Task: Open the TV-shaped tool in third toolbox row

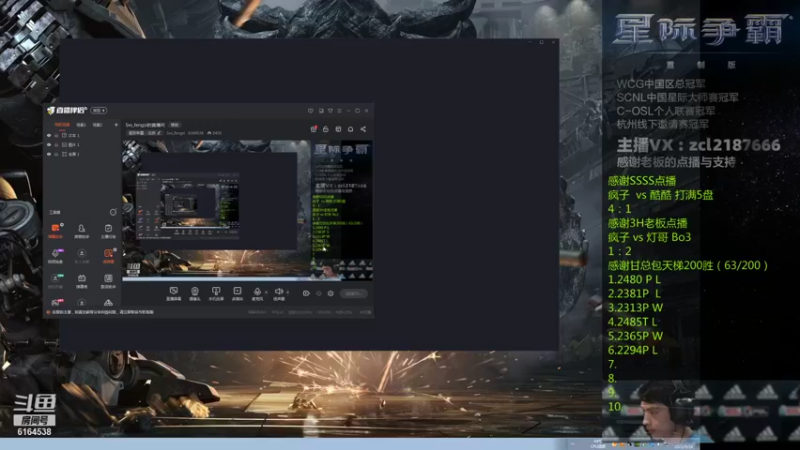Action: click(82, 280)
